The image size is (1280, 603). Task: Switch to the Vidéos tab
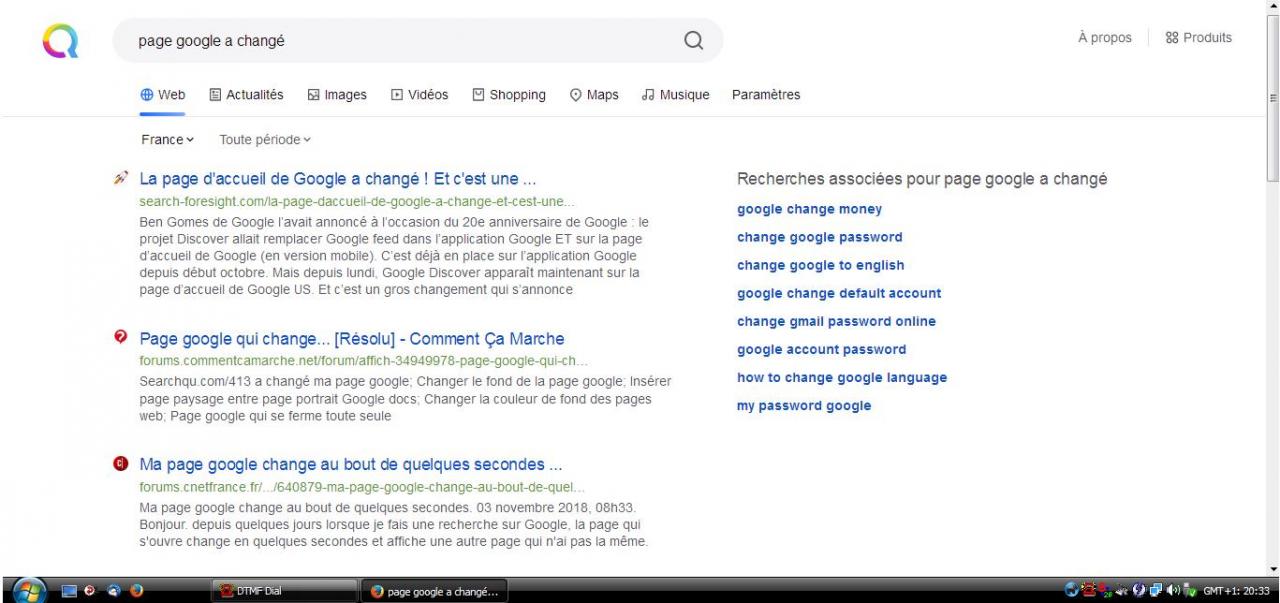(419, 95)
